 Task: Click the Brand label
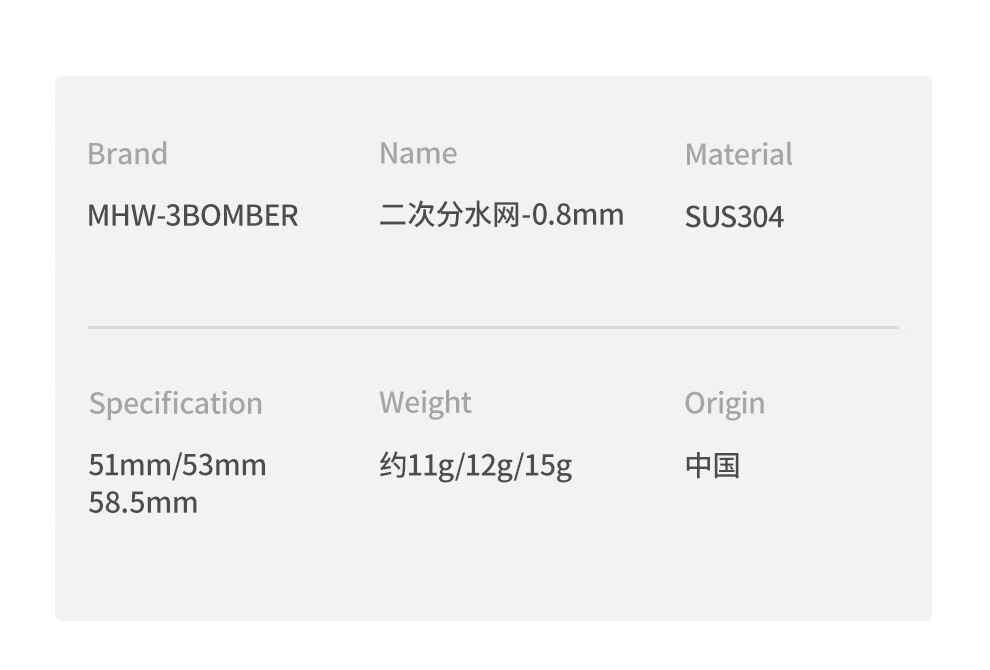[127, 154]
